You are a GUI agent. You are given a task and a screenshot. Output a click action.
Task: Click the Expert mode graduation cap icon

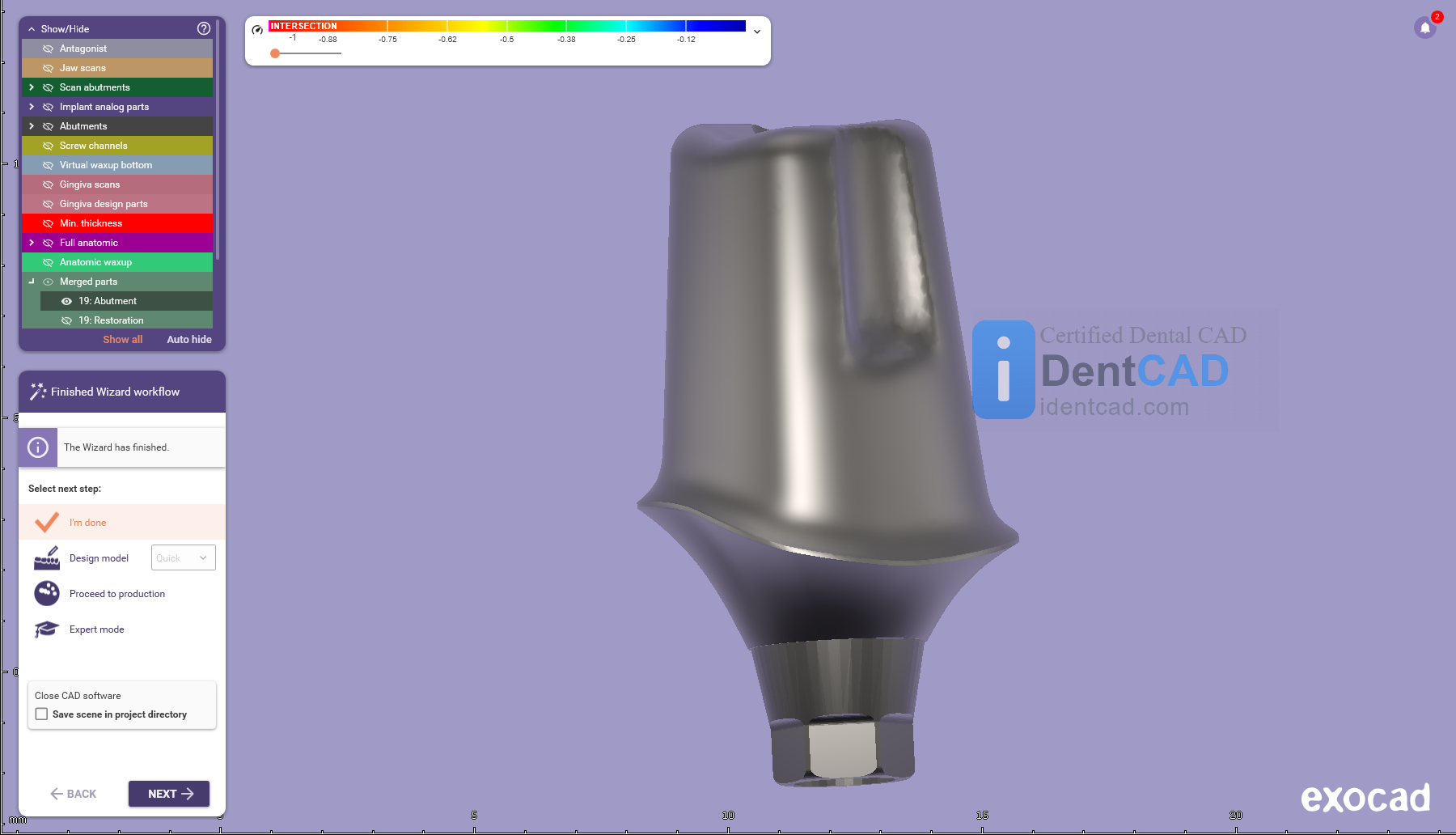click(x=47, y=629)
